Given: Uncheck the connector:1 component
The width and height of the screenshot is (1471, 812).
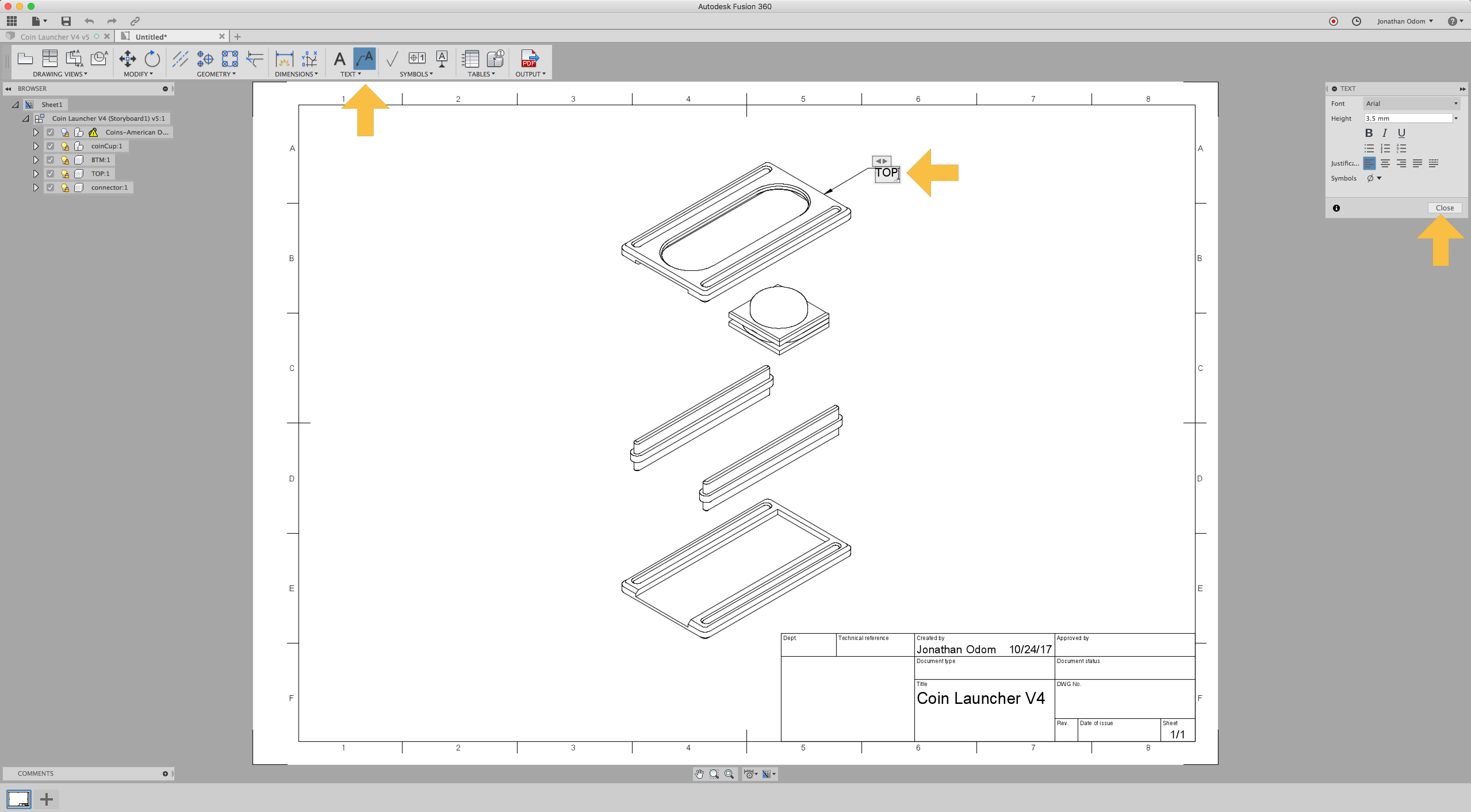Looking at the screenshot, I should coord(51,187).
